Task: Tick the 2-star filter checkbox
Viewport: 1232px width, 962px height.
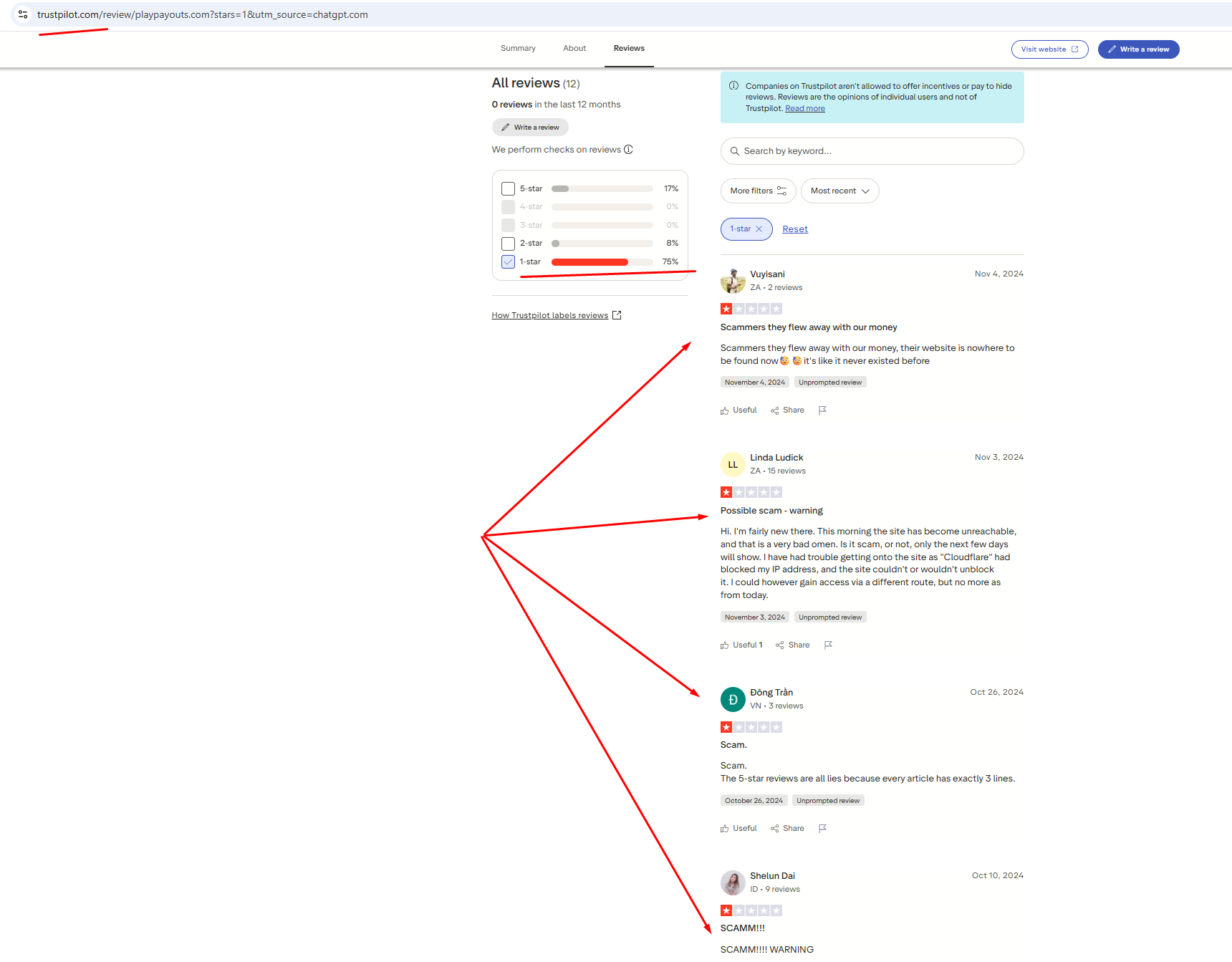Action: point(509,244)
